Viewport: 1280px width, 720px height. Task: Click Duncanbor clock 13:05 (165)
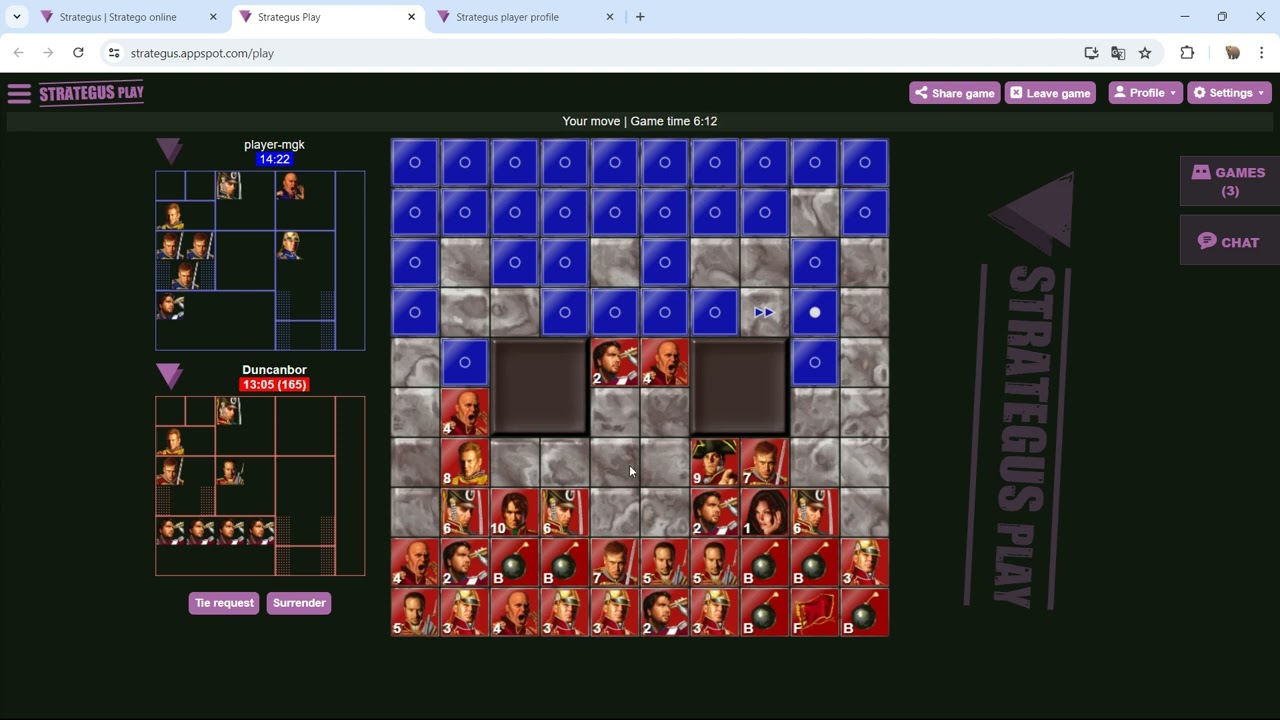coord(274,385)
